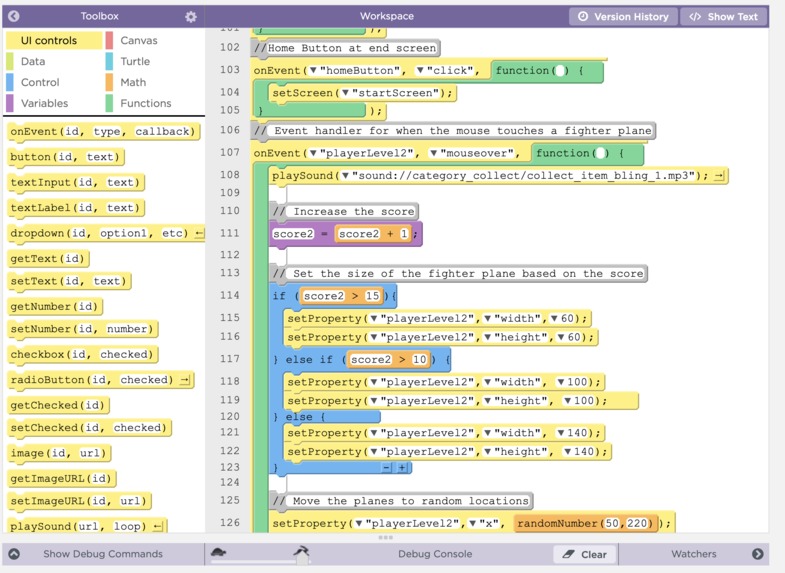Screen dimensions: 785x573
Task: Open "homeButton" id dropdown on line 103
Action: click(x=313, y=71)
